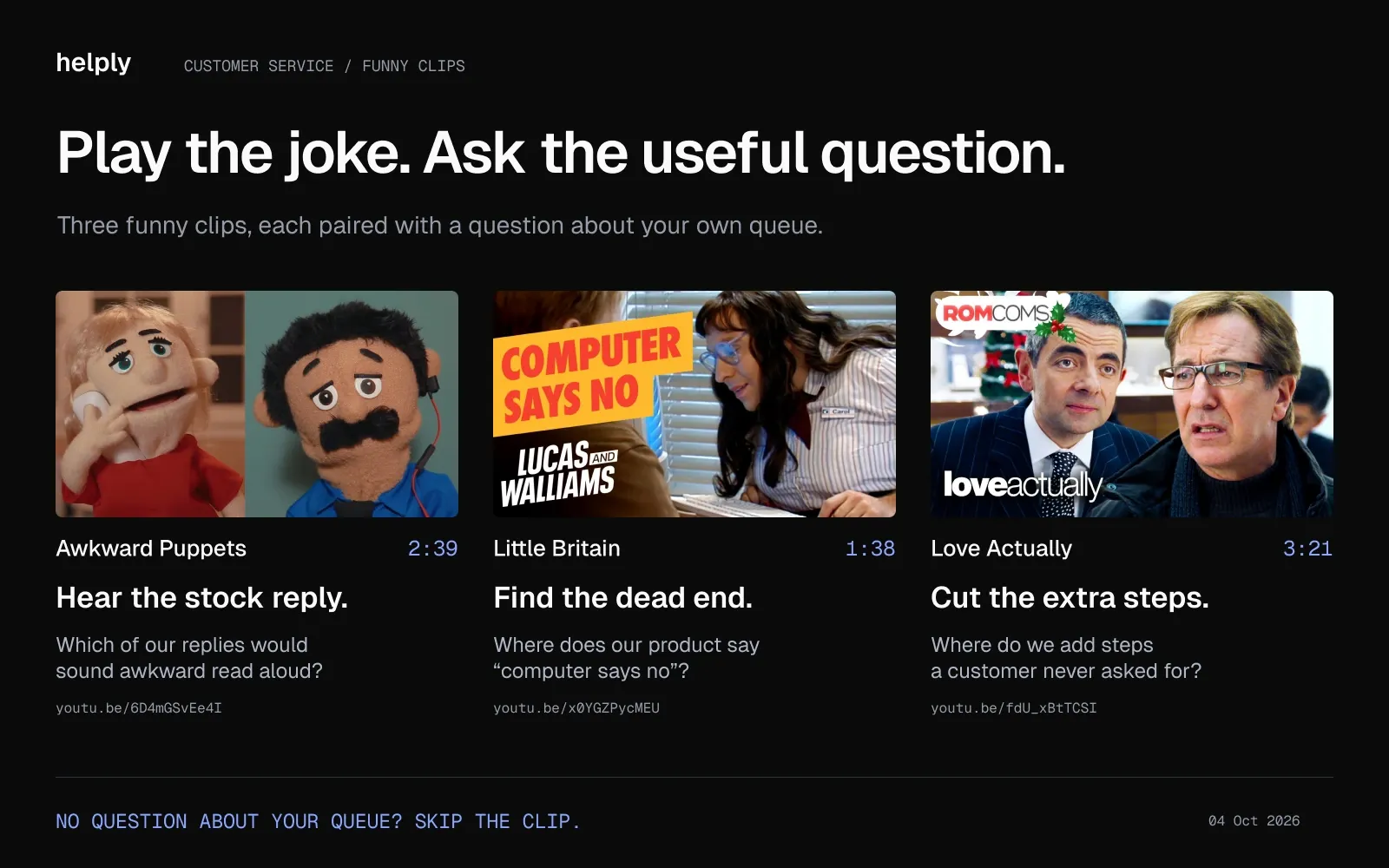Click the 2:39 duration
Screen dimensions: 1389x868
432,549
